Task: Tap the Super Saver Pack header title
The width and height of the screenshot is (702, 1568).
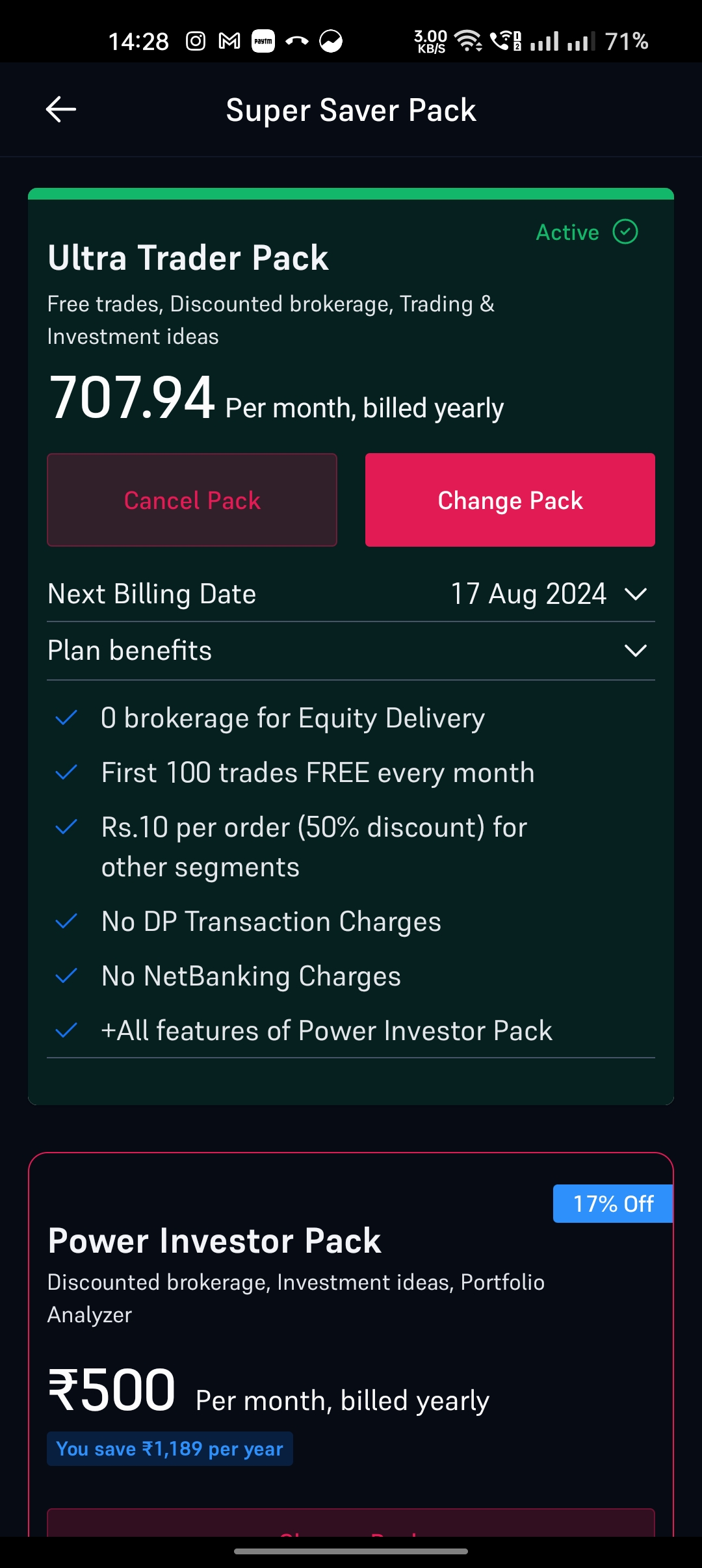Action: tap(351, 110)
